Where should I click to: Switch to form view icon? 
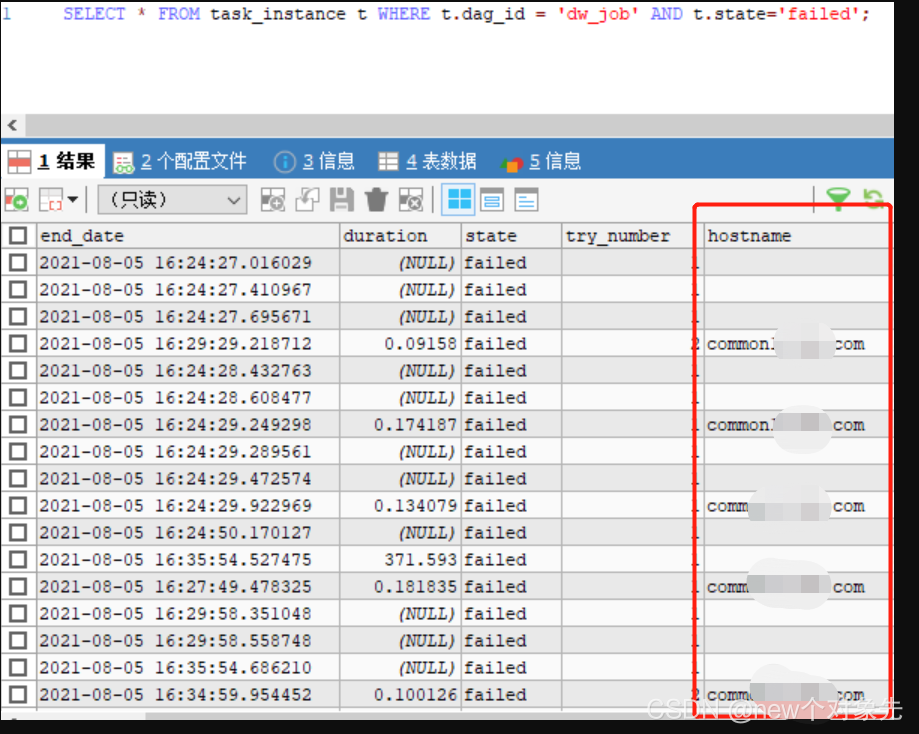(492, 200)
